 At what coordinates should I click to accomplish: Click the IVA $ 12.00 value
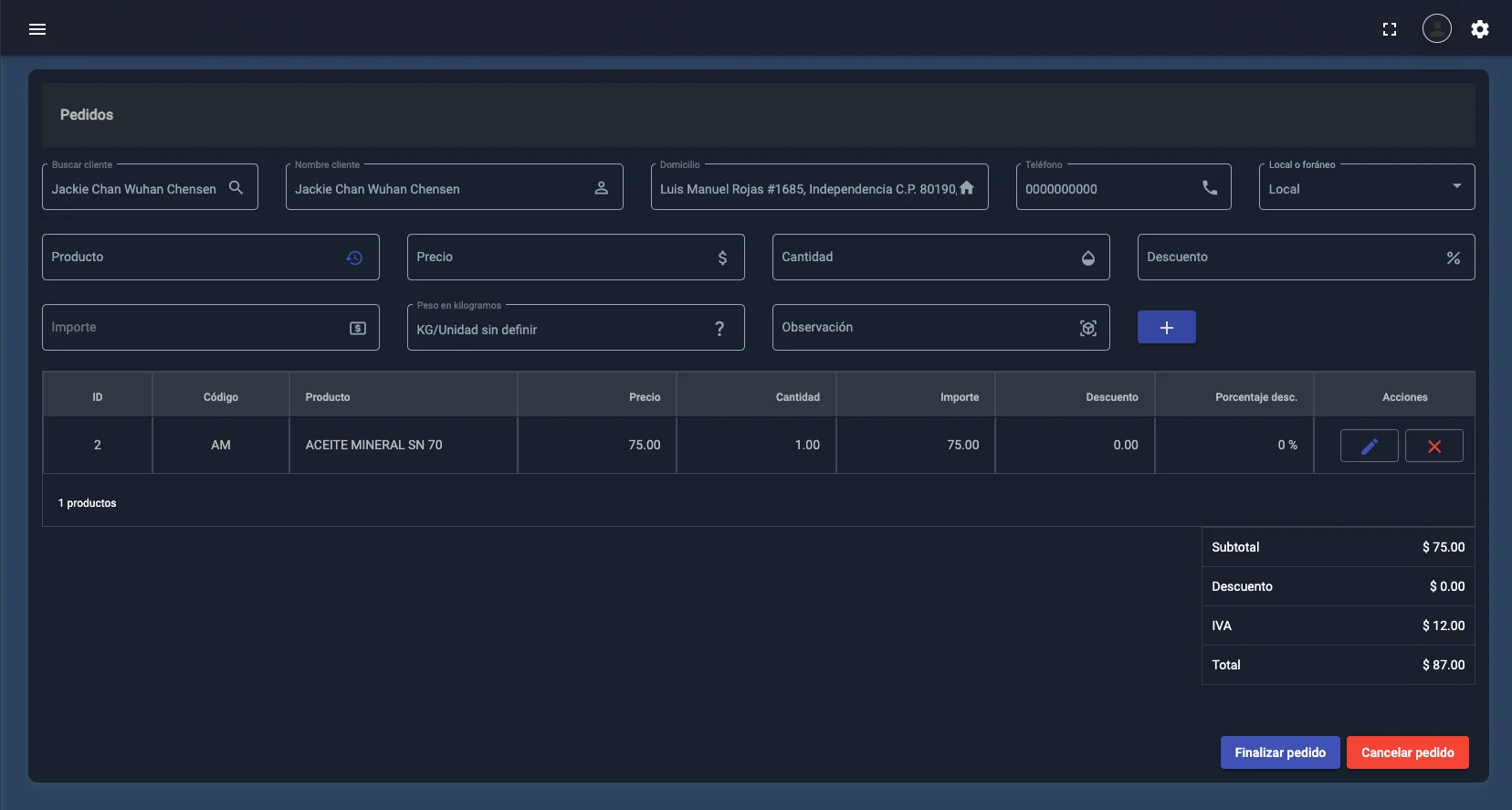[1444, 626]
